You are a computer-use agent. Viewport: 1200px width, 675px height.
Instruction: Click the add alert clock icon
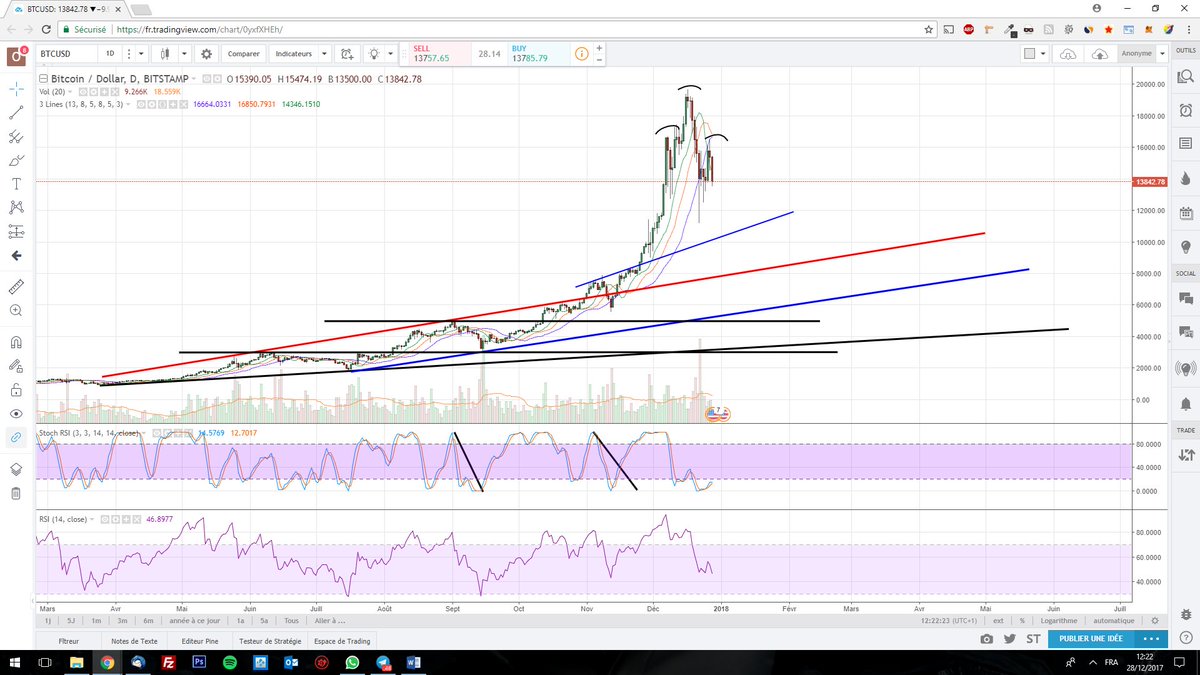point(346,54)
